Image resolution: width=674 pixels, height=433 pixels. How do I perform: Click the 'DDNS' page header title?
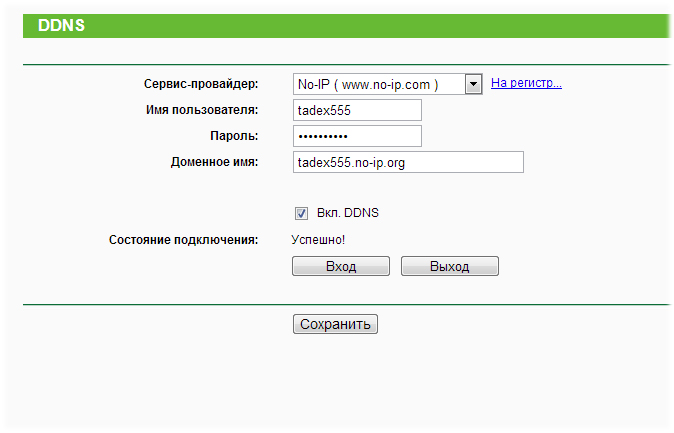point(61,25)
